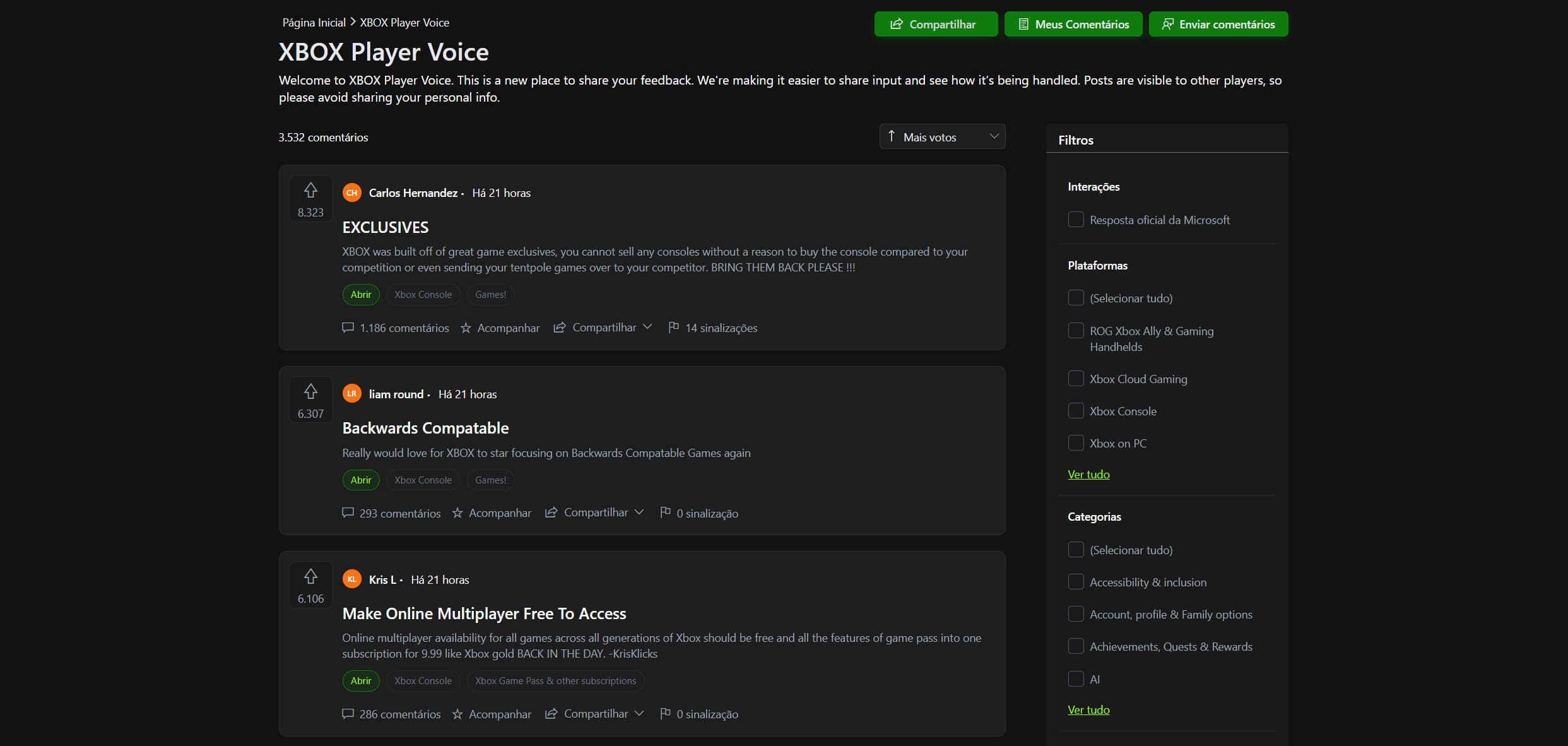Click Enviar comentários button
This screenshot has height=746, width=1568.
(x=1218, y=24)
